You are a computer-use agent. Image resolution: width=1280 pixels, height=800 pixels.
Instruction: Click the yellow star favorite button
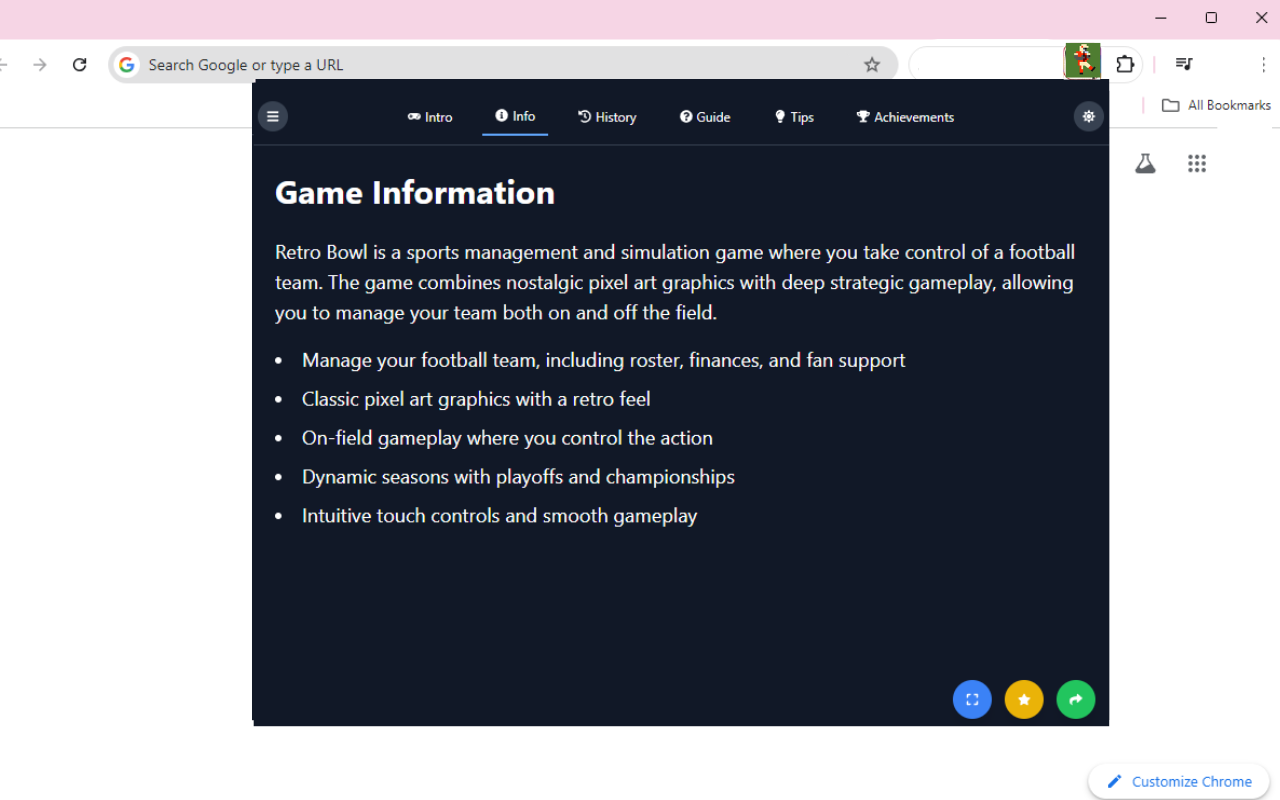pyautogui.click(x=1024, y=700)
